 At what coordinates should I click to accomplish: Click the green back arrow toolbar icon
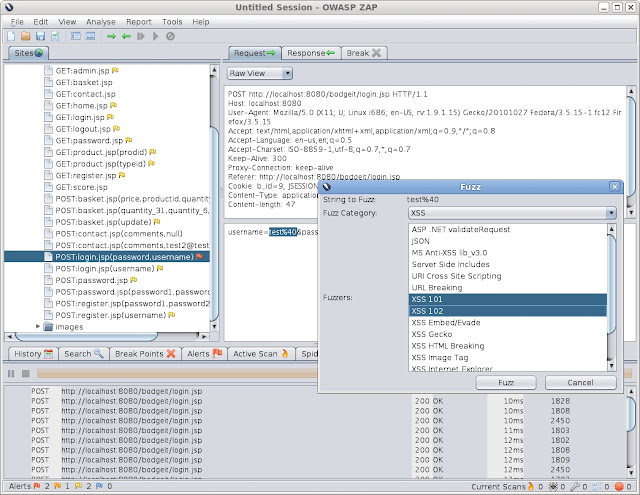tap(126, 36)
